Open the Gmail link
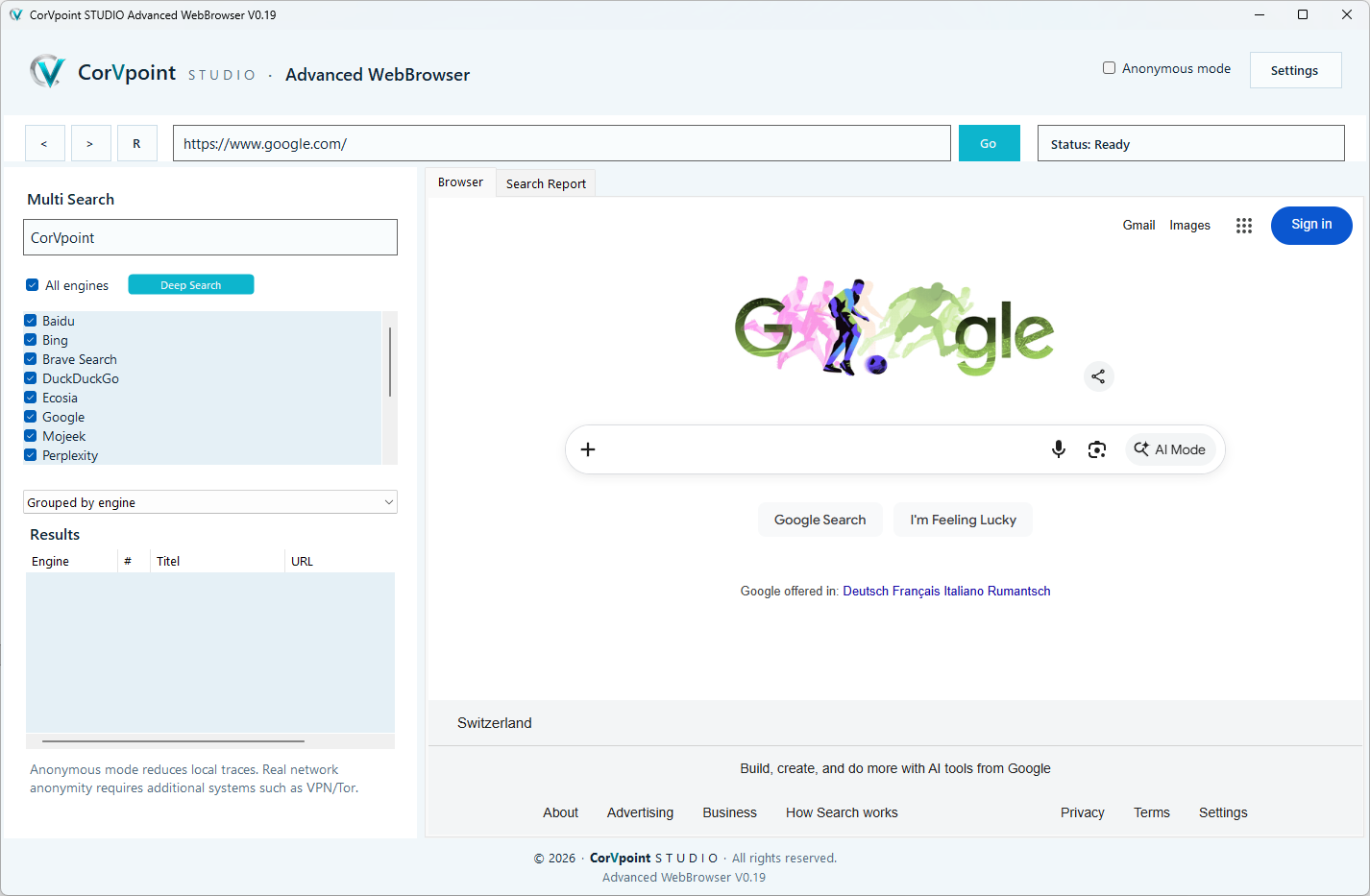 (x=1138, y=226)
